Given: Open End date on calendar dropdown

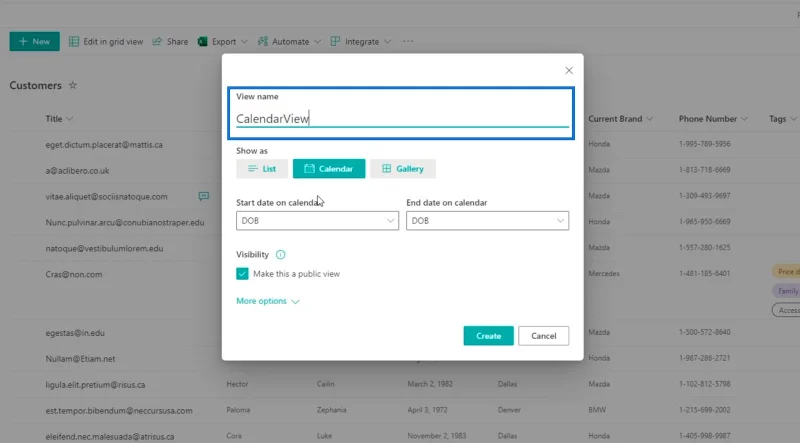Looking at the screenshot, I should tap(487, 220).
